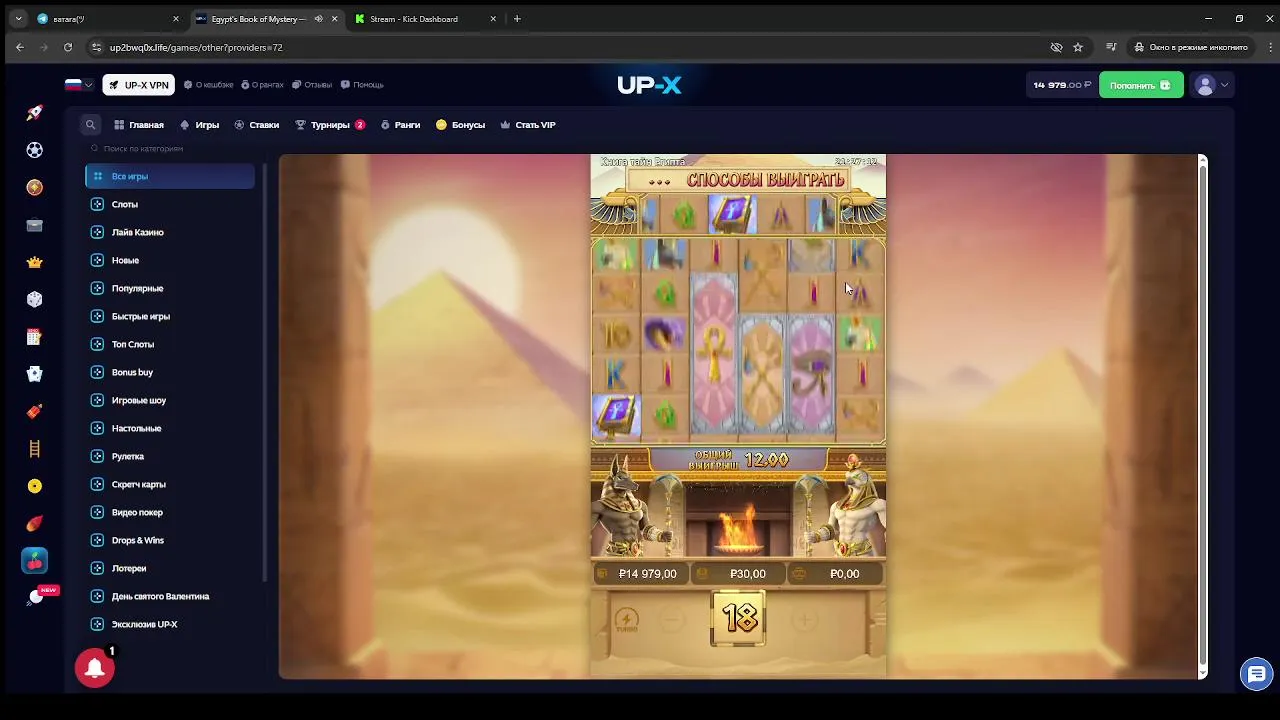Image resolution: width=1280 pixels, height=720 pixels.
Task: Select the Эксклюзив UP-X category
Action: 170,624
